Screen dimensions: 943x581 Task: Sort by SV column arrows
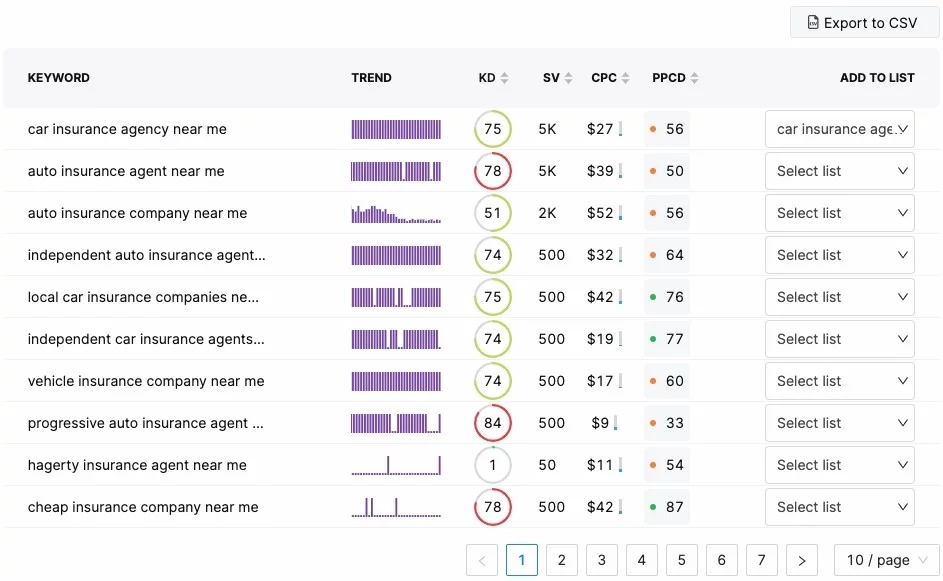pos(568,78)
